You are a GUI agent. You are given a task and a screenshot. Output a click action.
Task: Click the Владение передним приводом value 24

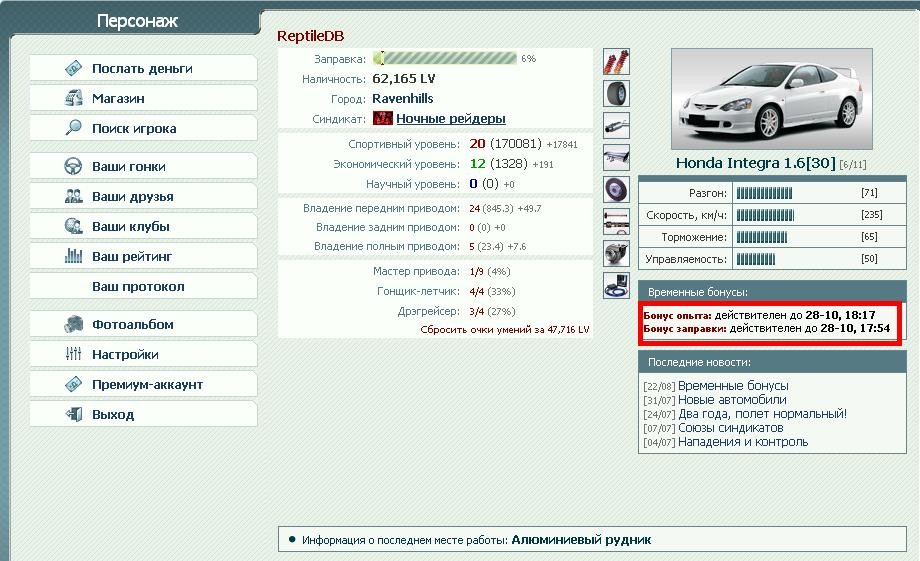(475, 208)
